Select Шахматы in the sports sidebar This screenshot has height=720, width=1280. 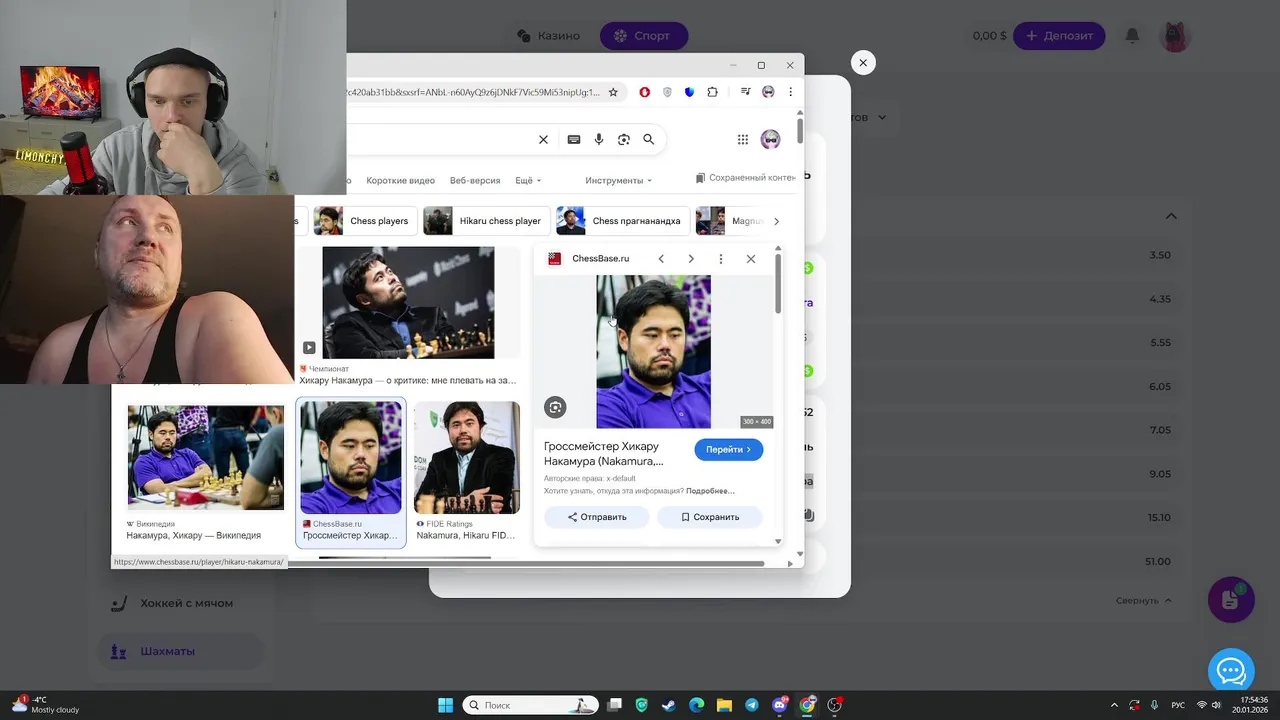180,651
